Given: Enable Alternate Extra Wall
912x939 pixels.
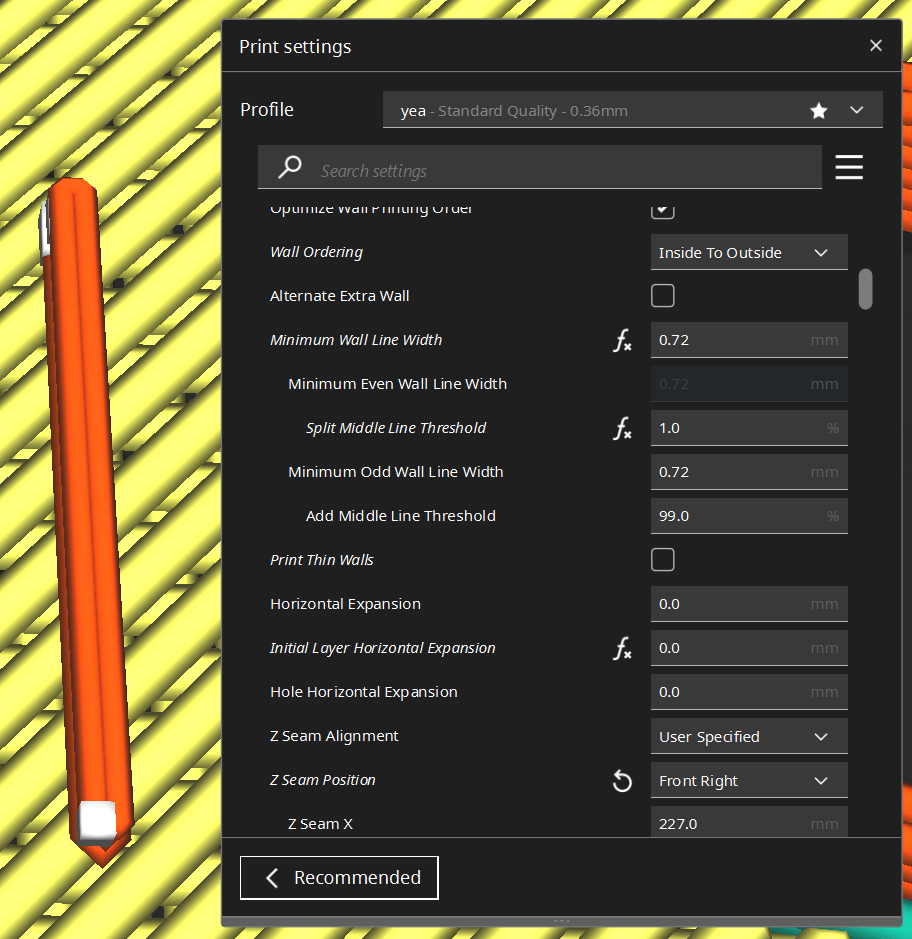Looking at the screenshot, I should pos(662,295).
